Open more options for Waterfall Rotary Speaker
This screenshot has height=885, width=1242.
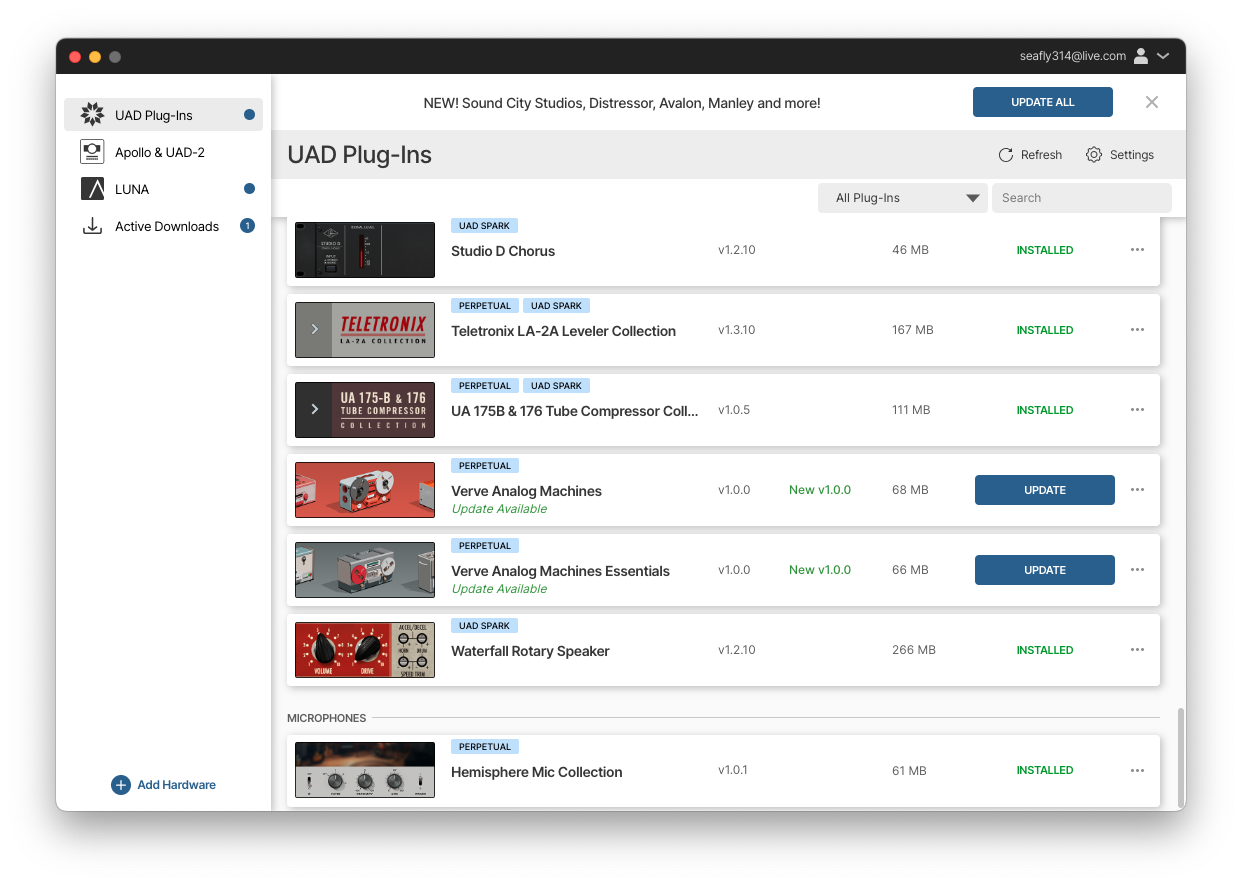[1137, 650]
